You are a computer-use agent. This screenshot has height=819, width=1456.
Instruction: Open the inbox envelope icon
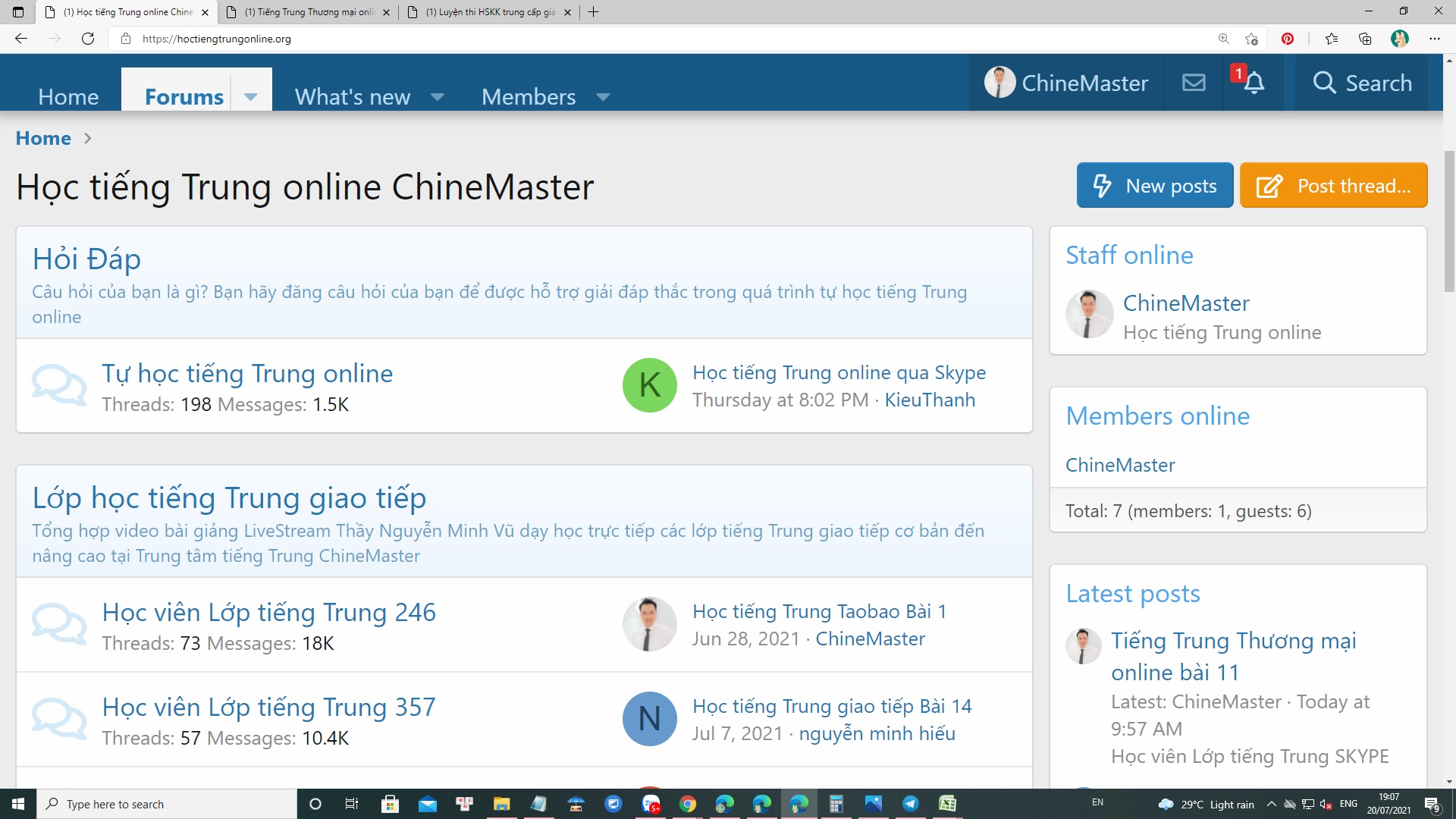click(1194, 83)
